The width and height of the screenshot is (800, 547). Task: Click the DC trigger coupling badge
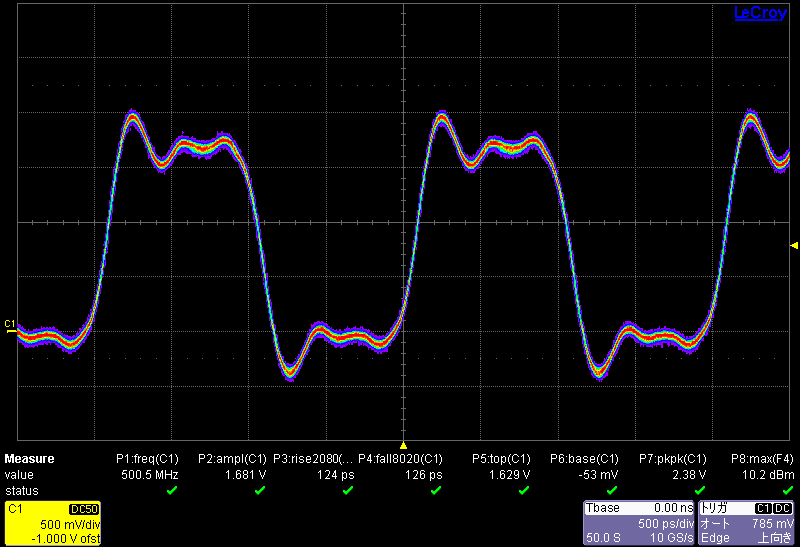[783, 508]
